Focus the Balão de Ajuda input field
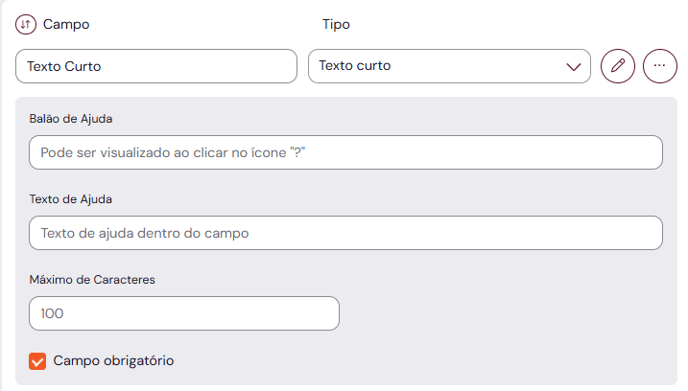 tap(346, 152)
